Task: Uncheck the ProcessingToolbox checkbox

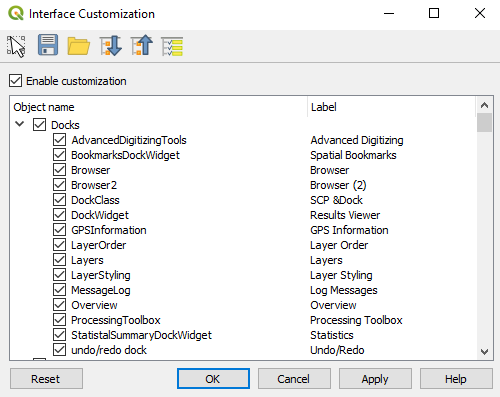Action: pyautogui.click(x=59, y=320)
